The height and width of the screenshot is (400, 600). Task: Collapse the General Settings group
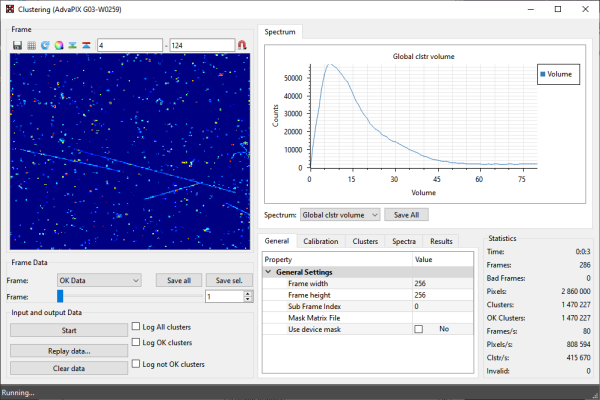268,272
